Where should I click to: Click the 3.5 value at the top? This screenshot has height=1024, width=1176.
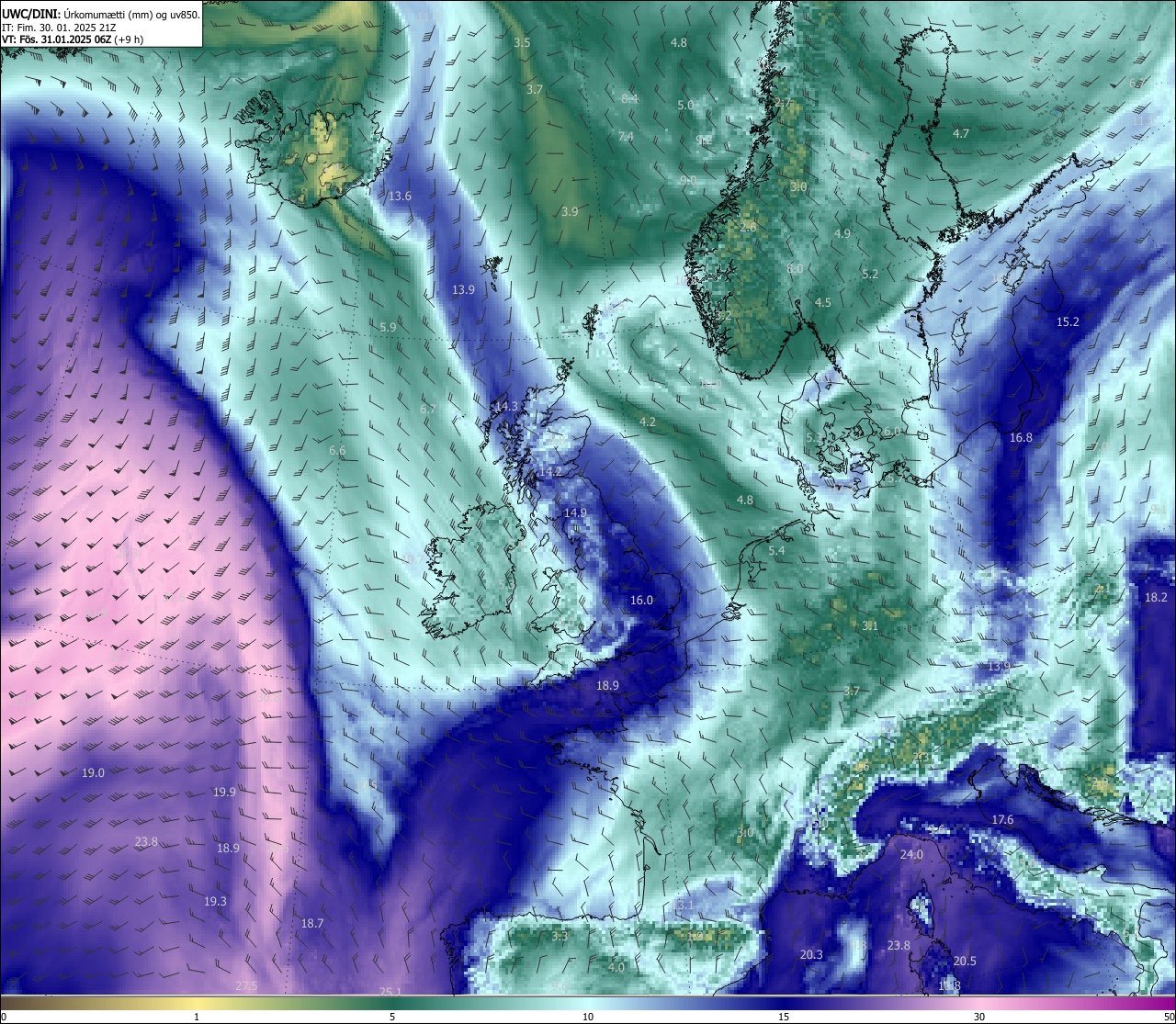point(522,43)
